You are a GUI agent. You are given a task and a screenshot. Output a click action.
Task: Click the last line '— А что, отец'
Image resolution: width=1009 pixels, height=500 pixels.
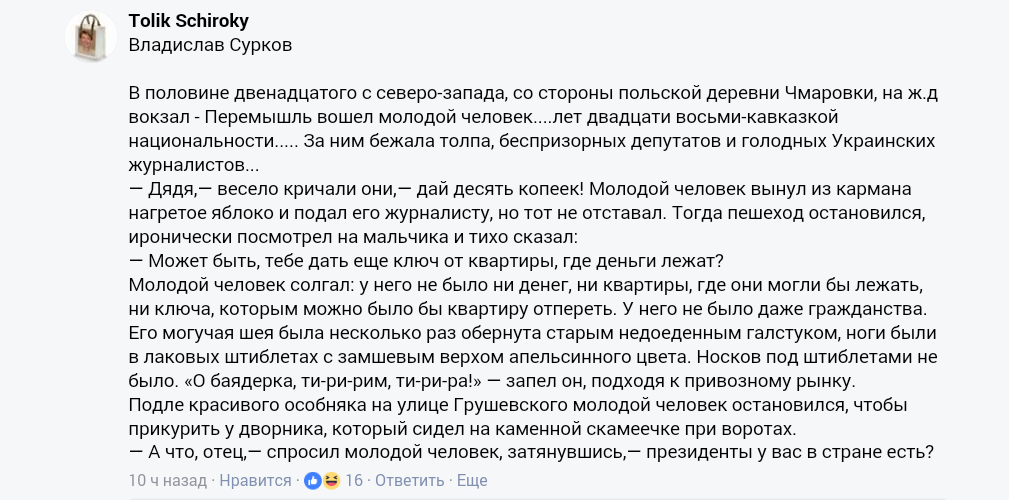pyautogui.click(x=532, y=452)
